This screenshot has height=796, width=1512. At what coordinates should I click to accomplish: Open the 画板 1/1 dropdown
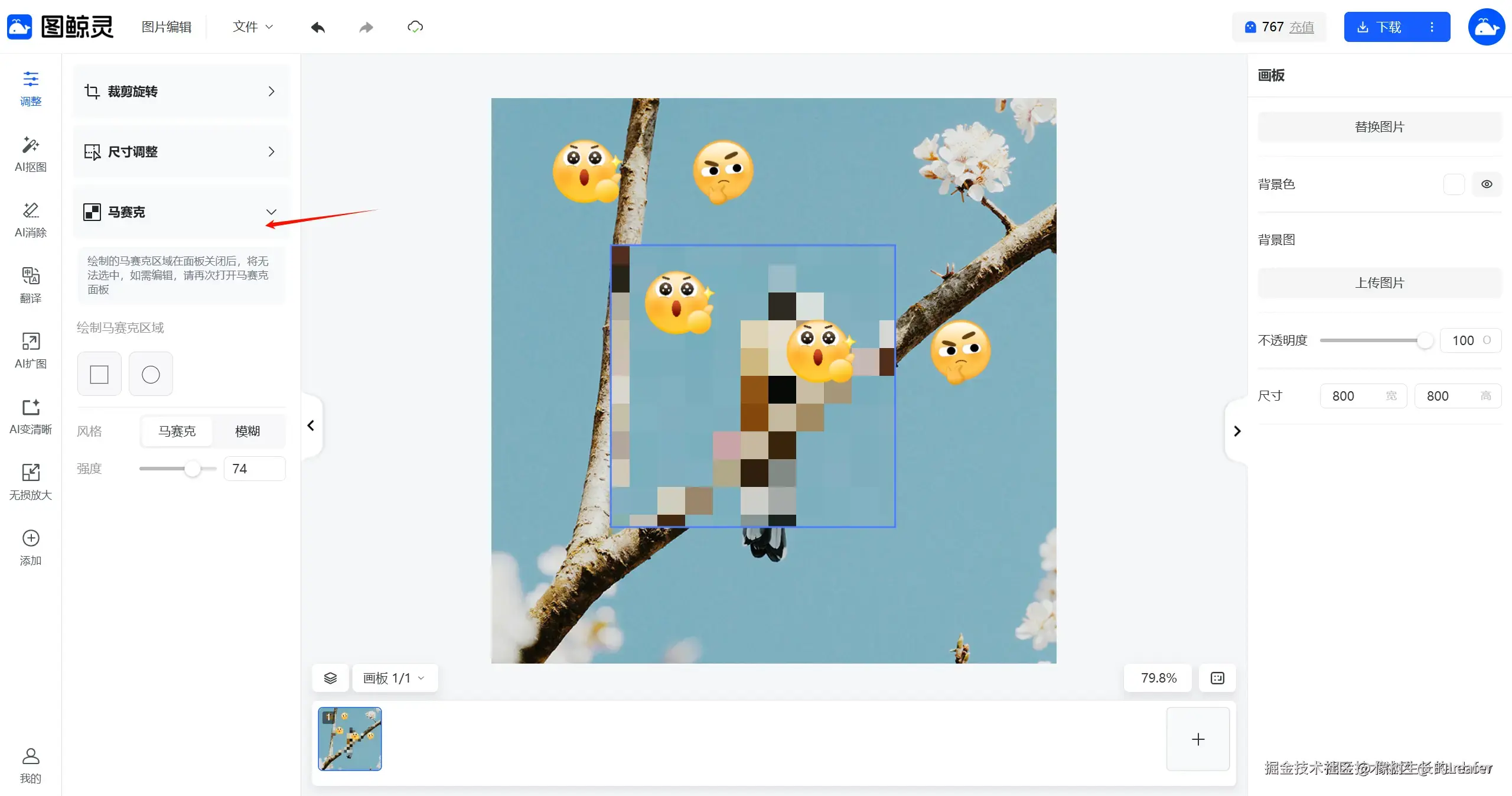point(395,678)
